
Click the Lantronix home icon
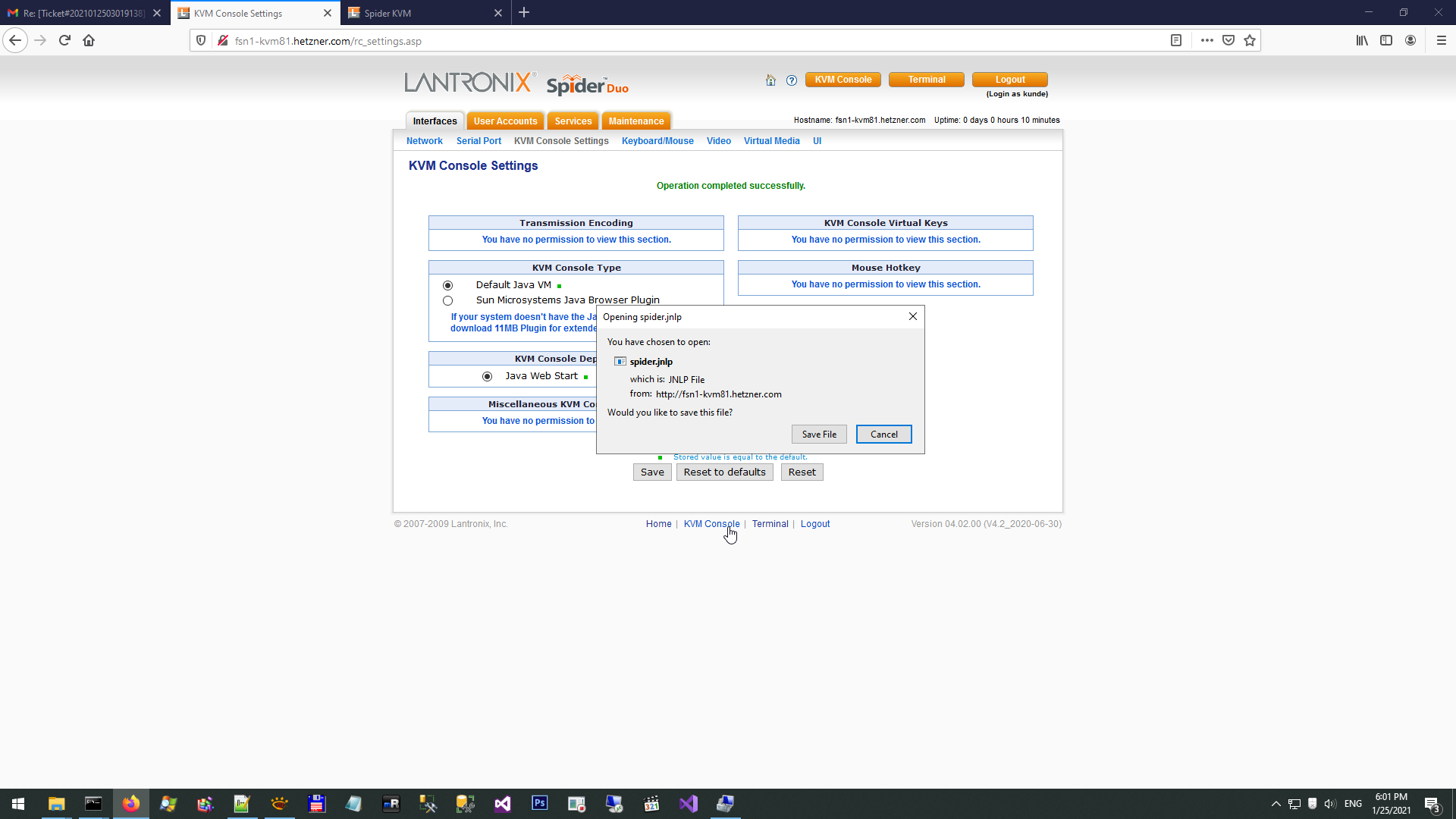770,80
